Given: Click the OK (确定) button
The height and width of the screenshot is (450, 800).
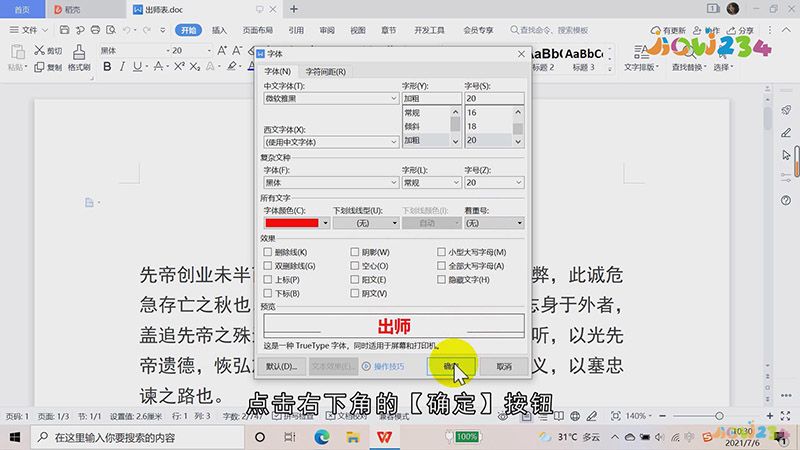Looking at the screenshot, I should [x=451, y=366].
